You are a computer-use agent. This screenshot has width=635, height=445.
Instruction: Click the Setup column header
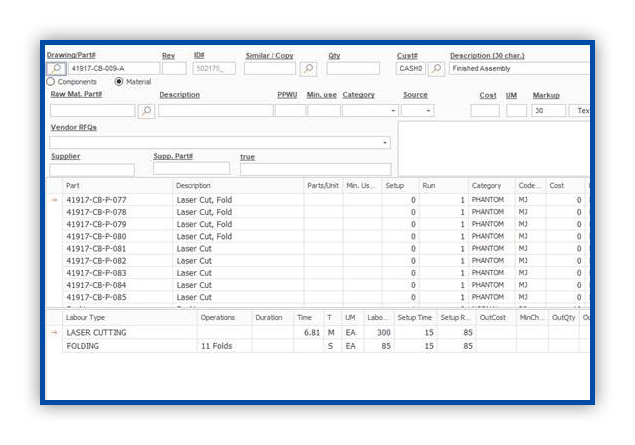(x=401, y=185)
